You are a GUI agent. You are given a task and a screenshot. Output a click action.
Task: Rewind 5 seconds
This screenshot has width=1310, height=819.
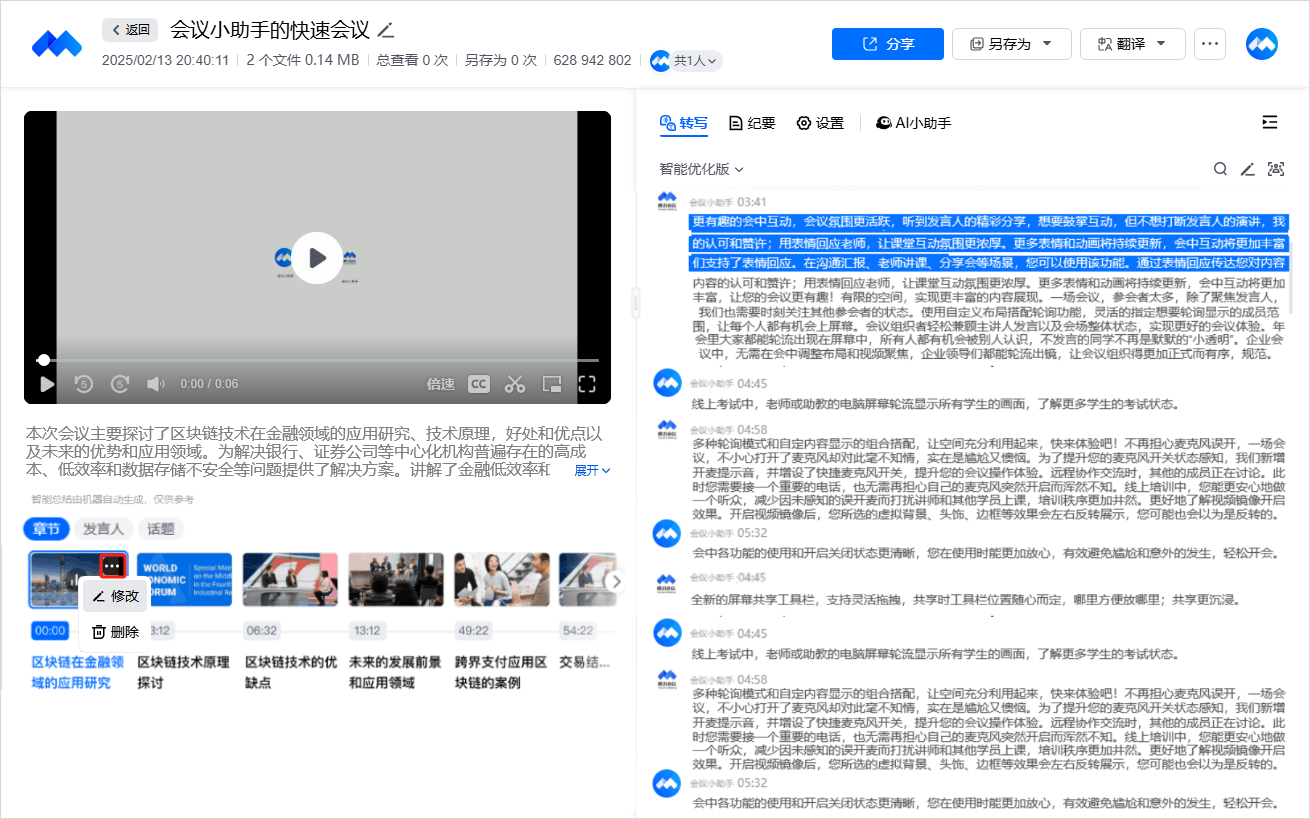(x=84, y=384)
